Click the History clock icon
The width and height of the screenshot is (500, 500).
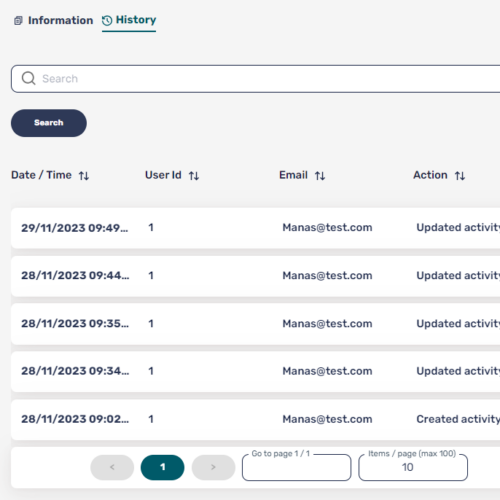click(x=107, y=21)
